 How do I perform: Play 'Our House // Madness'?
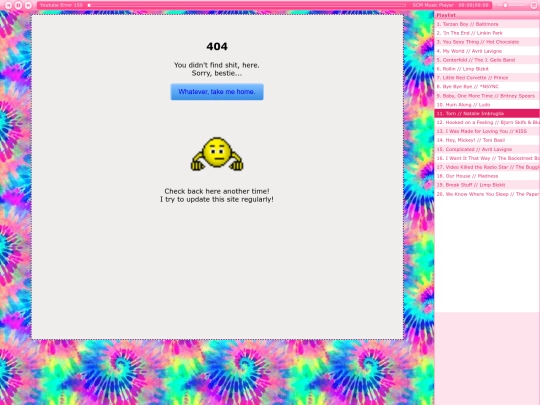(487, 176)
